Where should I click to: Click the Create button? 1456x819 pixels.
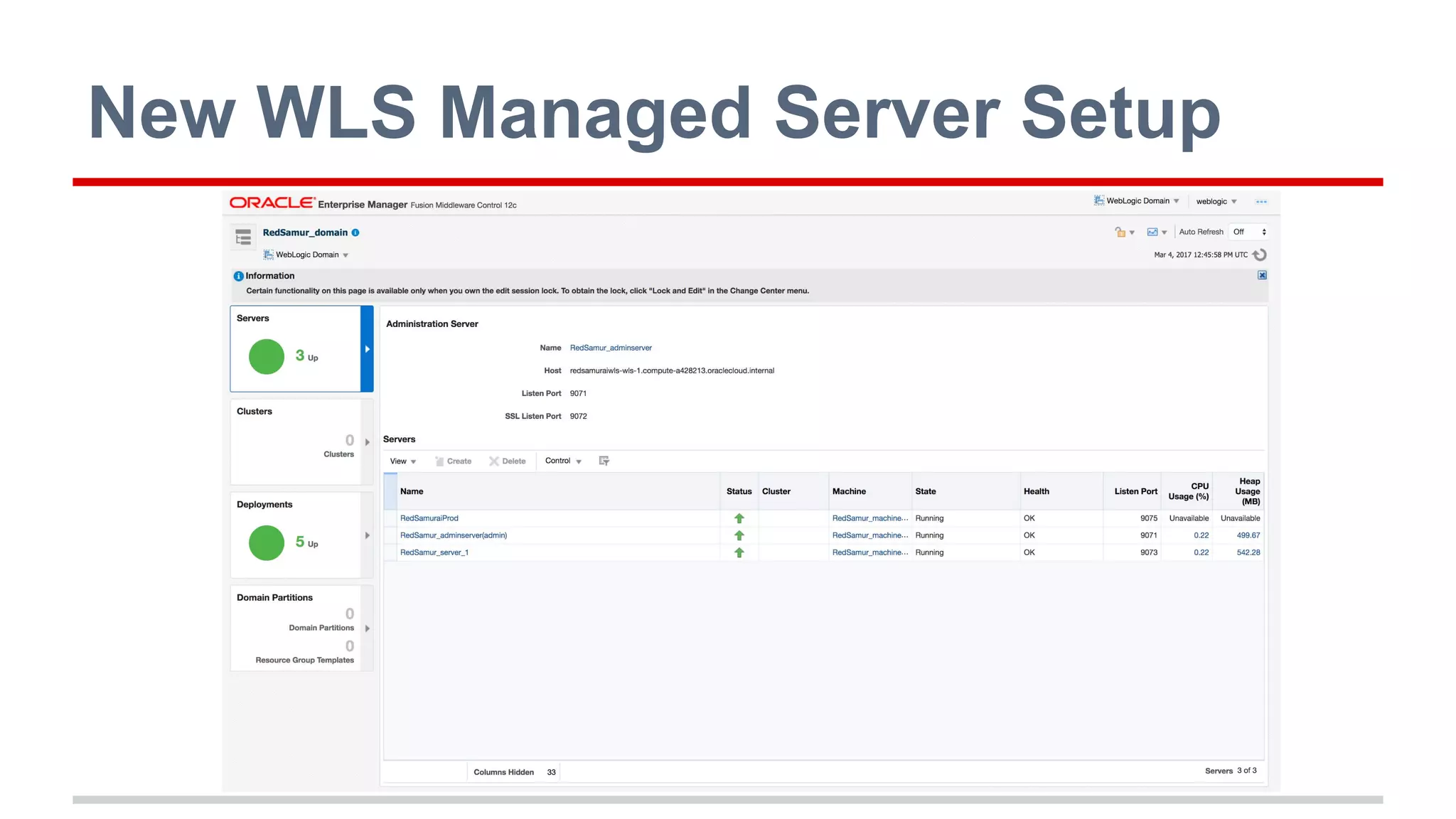(x=454, y=461)
